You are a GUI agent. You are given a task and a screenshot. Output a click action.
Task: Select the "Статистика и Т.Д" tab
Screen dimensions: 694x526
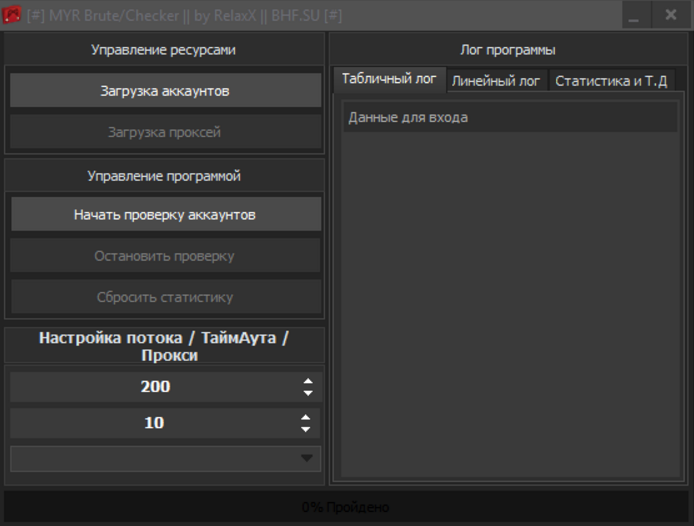click(610, 81)
